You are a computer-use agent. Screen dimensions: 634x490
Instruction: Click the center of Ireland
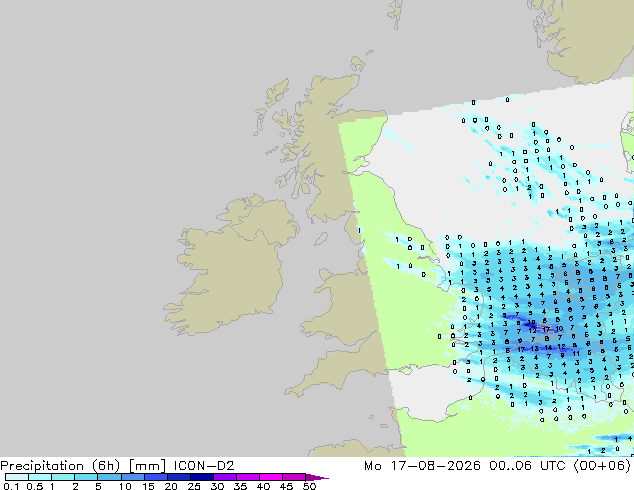230,267
